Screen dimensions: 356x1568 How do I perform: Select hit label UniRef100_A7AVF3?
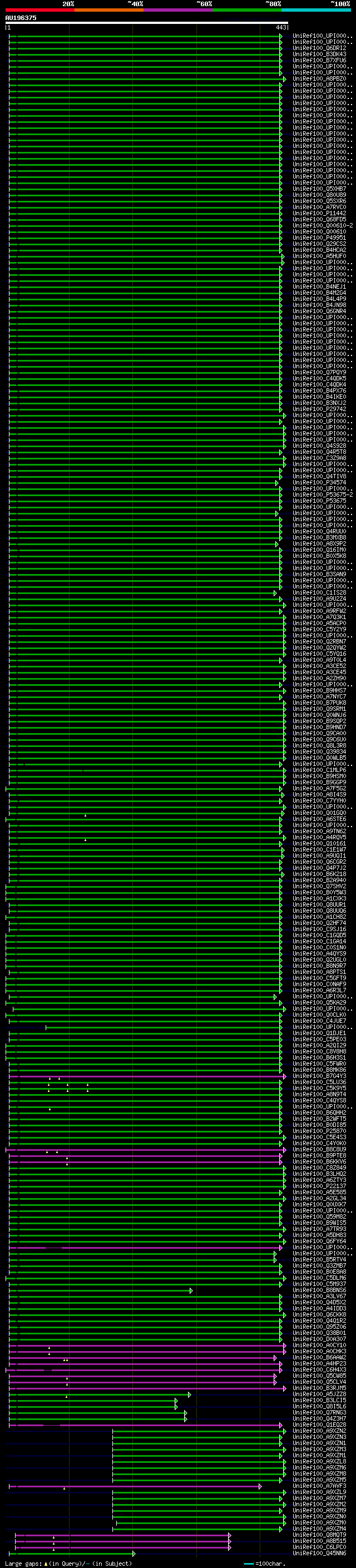[319, 1486]
